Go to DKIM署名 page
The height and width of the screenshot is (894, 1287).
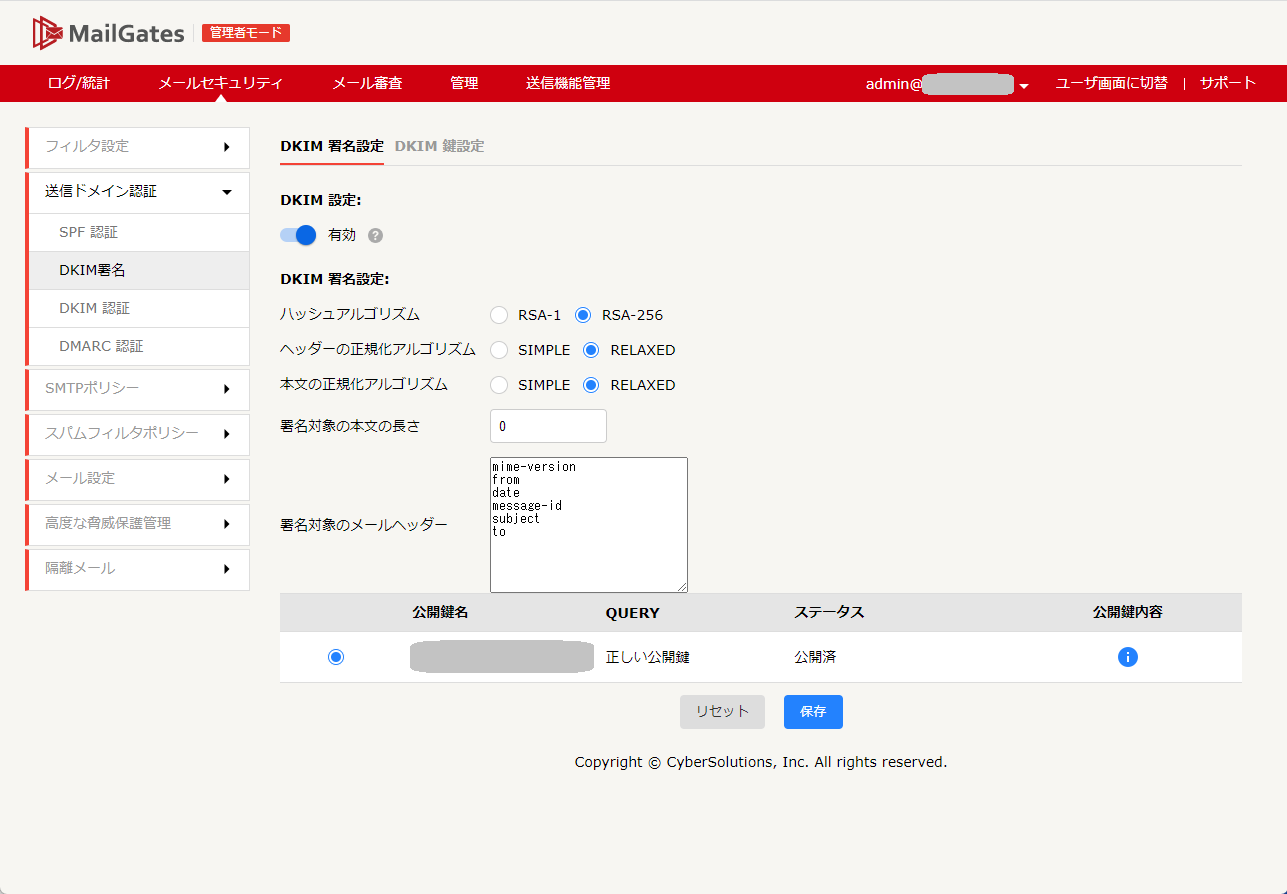click(x=138, y=271)
